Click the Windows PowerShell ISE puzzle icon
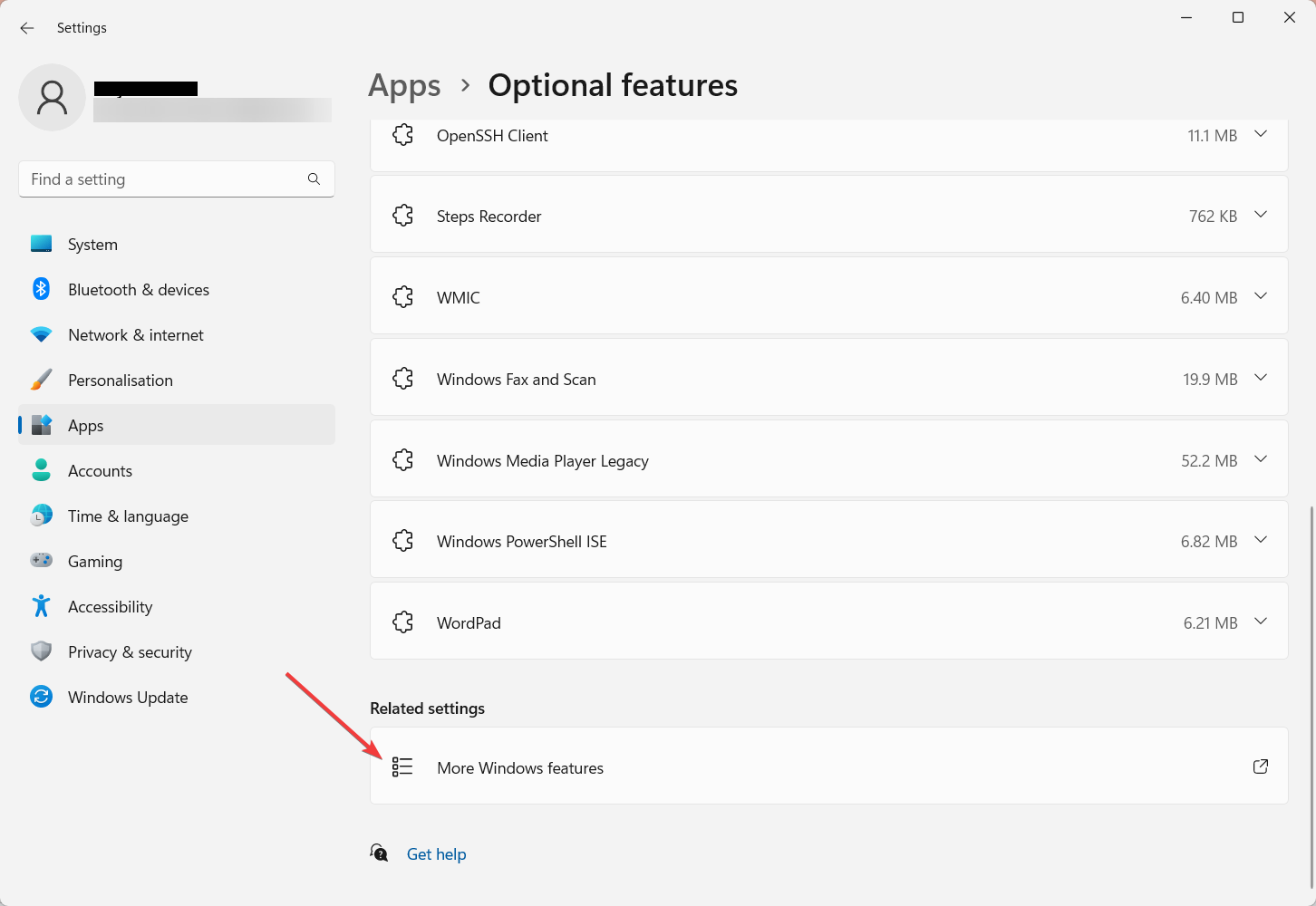Viewport: 1316px width, 906px height. (403, 541)
